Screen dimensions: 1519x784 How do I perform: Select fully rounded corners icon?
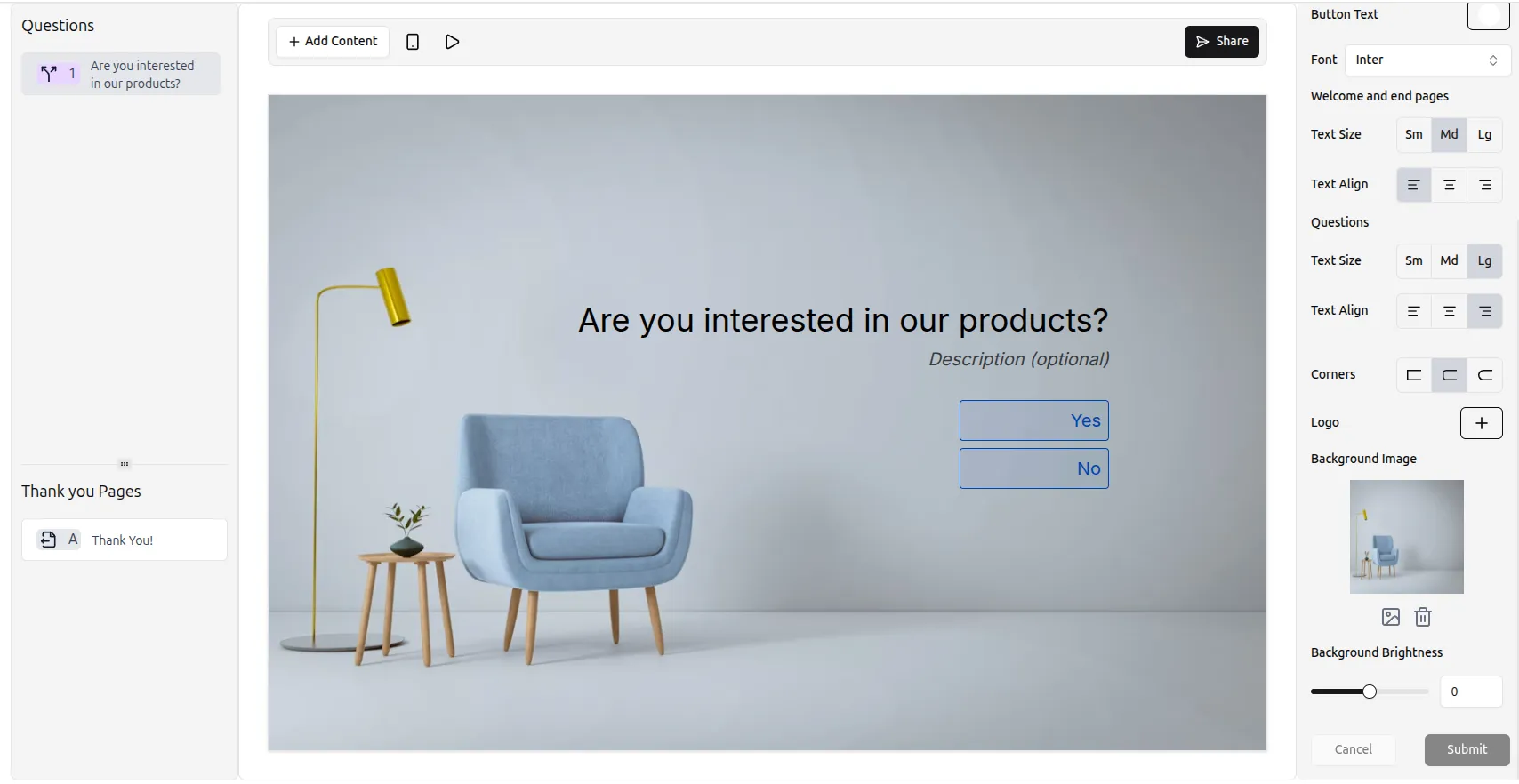(1485, 375)
